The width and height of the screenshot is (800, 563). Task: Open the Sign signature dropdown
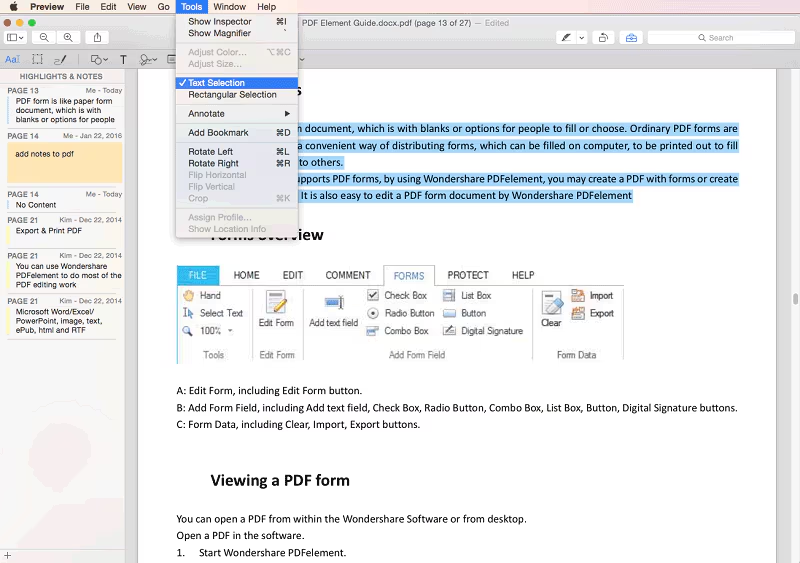pyautogui.click(x=148, y=60)
